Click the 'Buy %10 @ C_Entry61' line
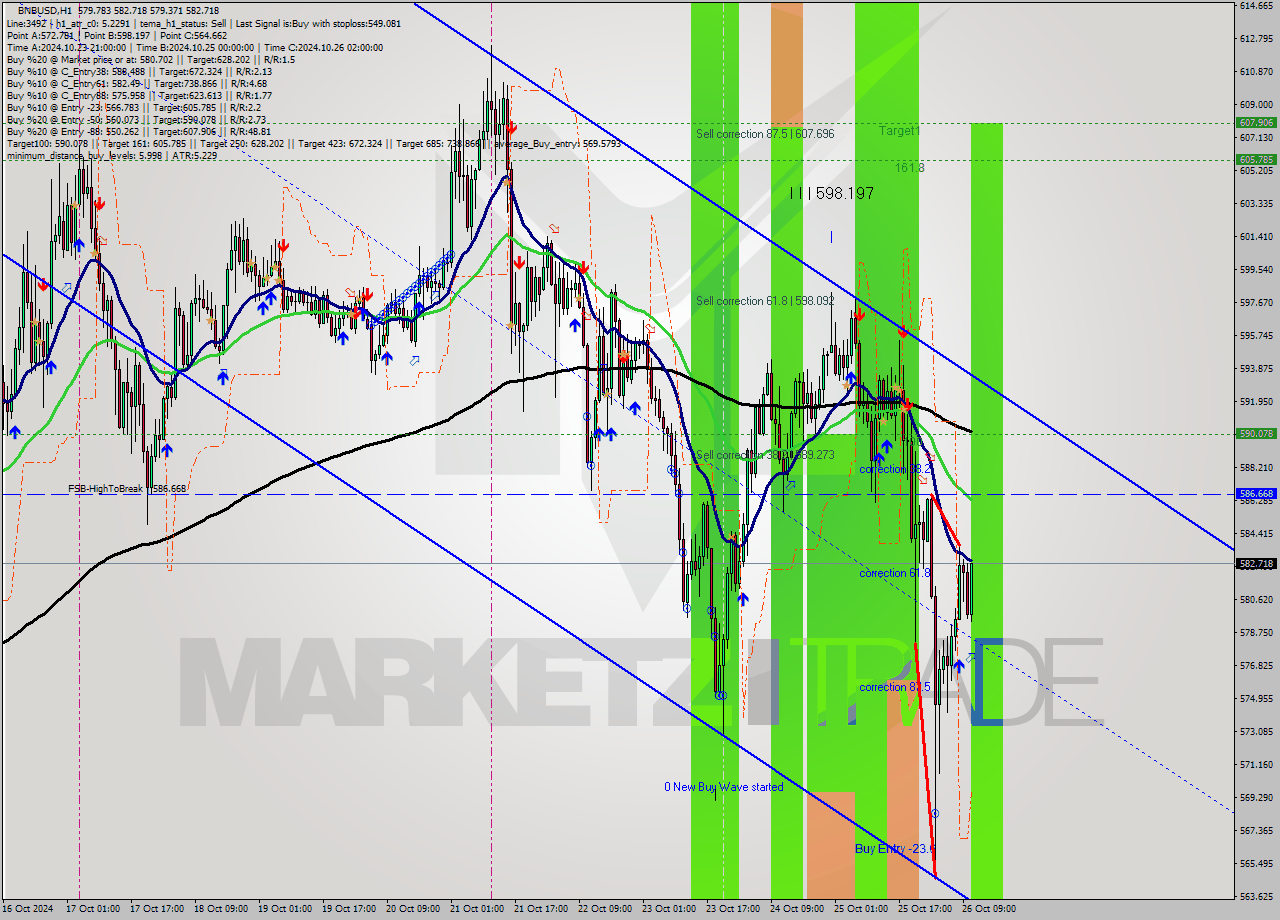Screen dimensions: 1280x920 [x=136, y=83]
